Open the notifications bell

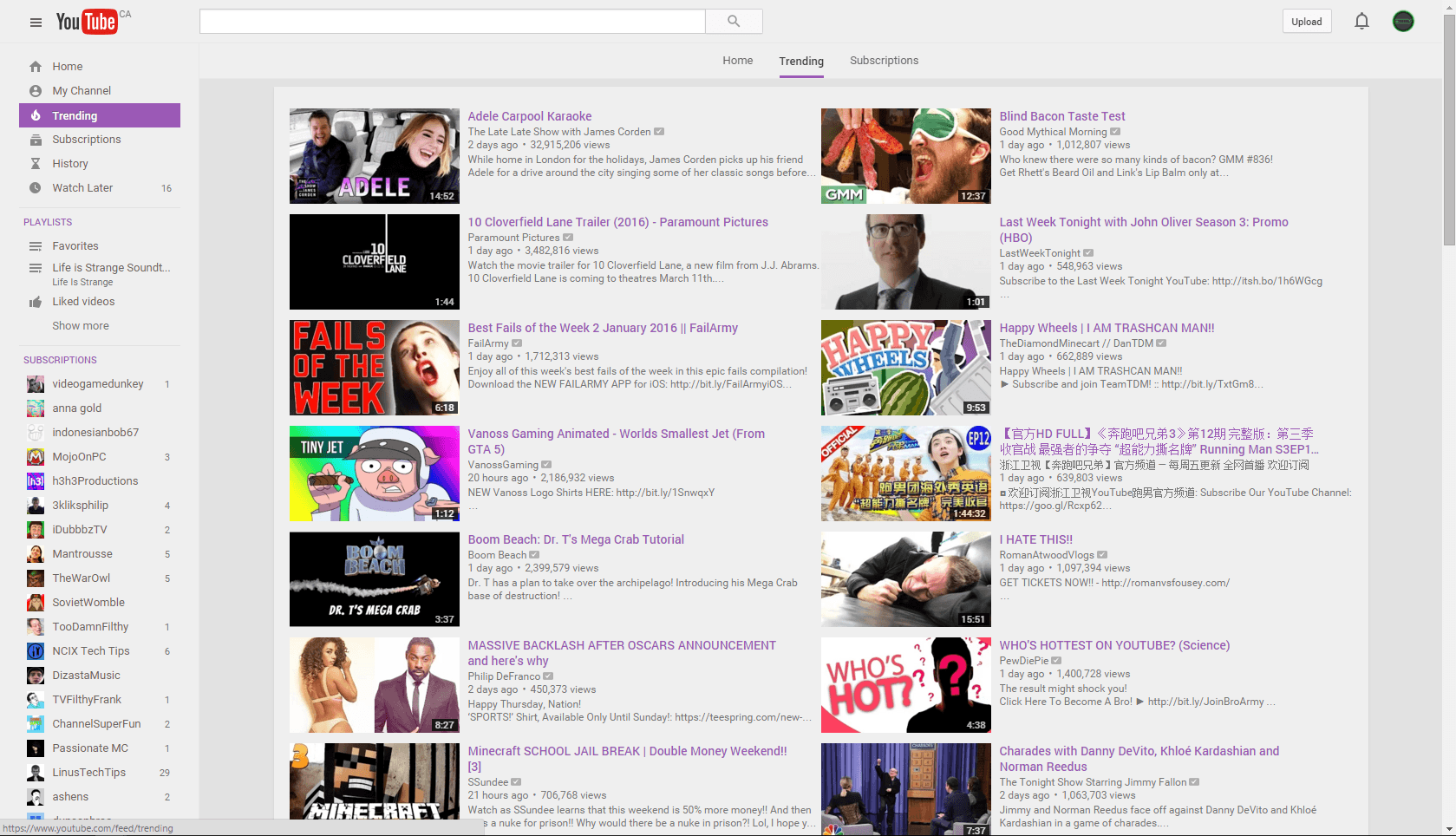click(x=1361, y=21)
